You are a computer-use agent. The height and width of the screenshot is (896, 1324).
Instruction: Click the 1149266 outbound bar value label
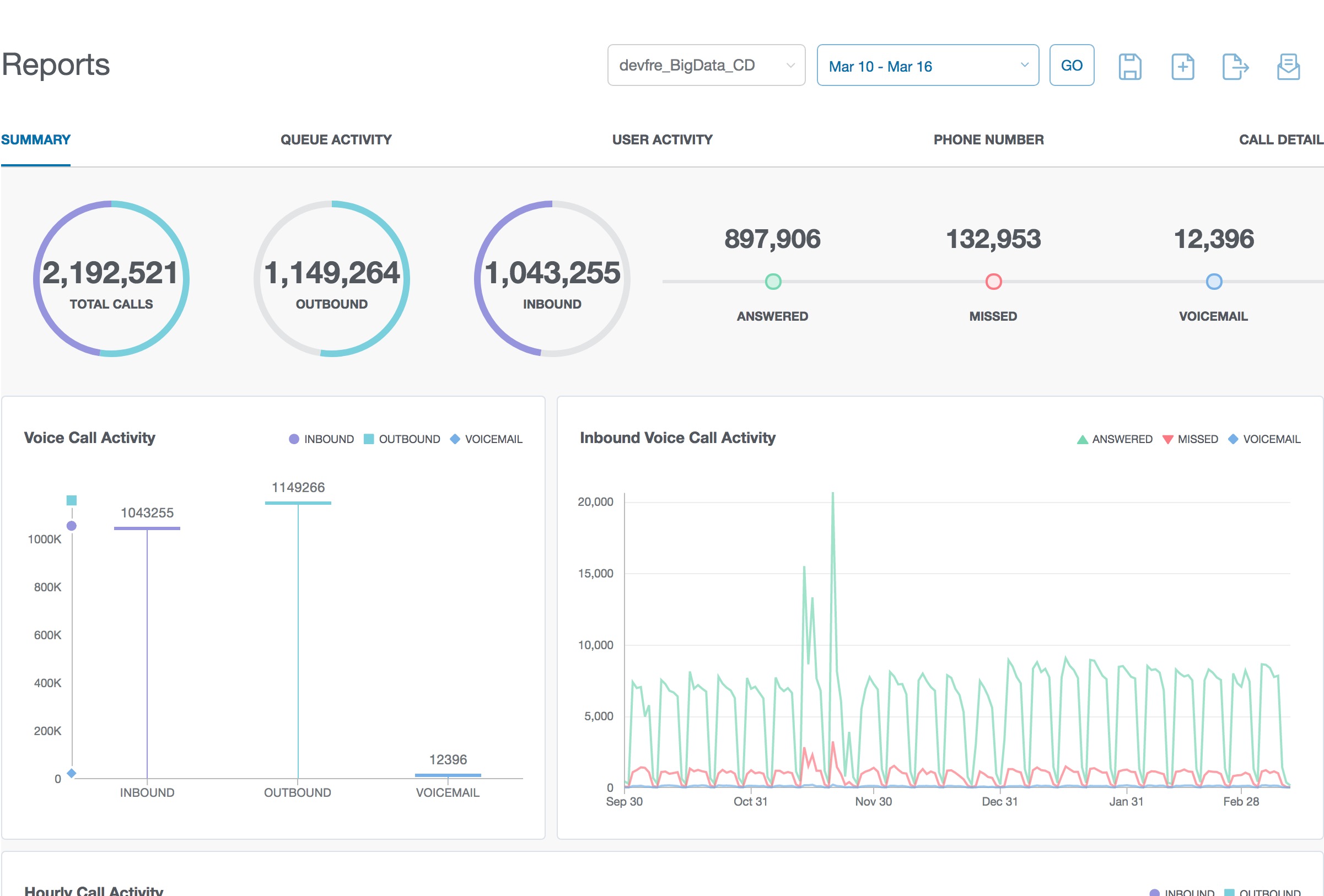pyautogui.click(x=298, y=488)
